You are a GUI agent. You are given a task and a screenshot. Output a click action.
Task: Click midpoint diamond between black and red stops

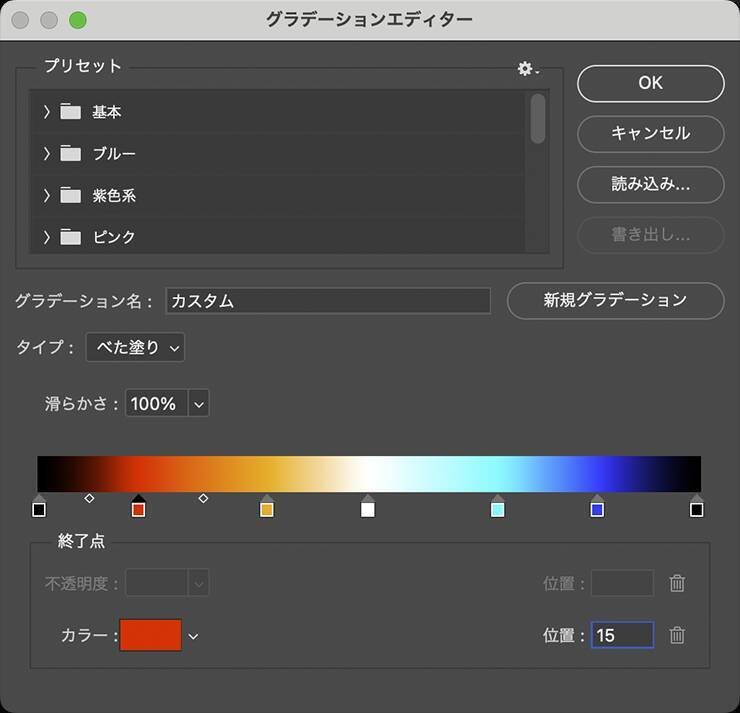click(x=89, y=498)
